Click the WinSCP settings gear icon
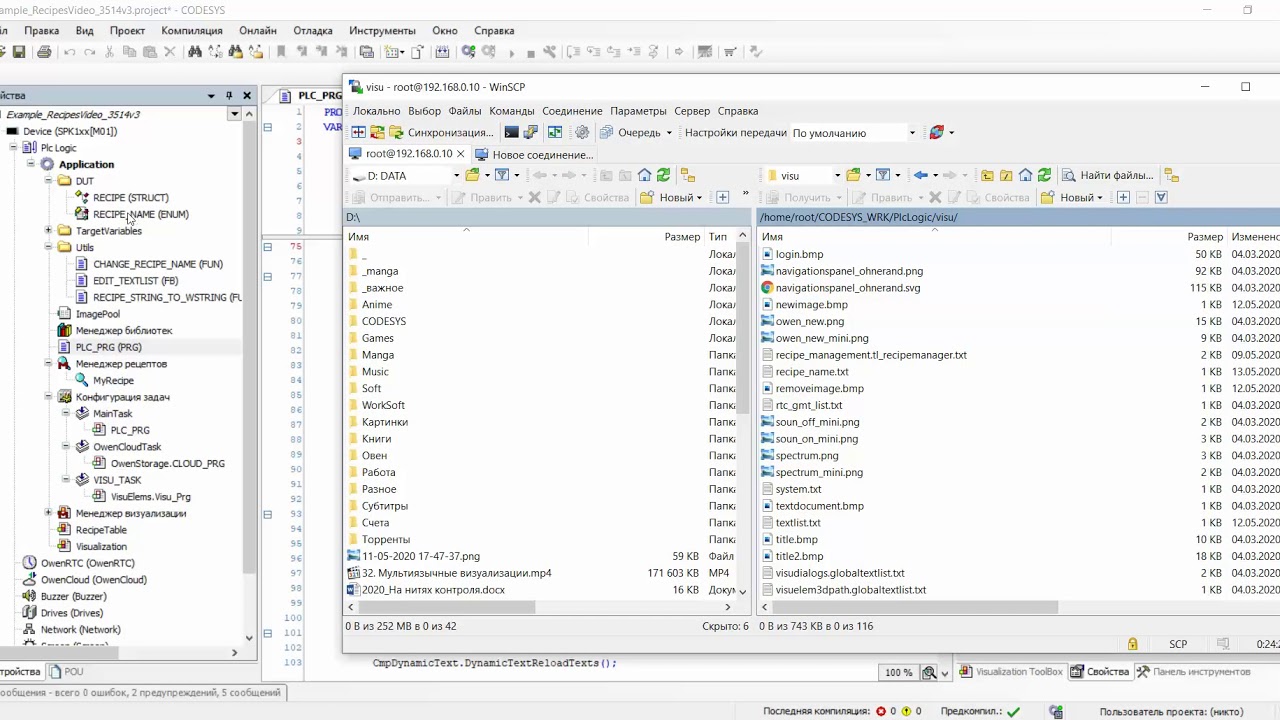The width and height of the screenshot is (1280, 720). tap(582, 132)
